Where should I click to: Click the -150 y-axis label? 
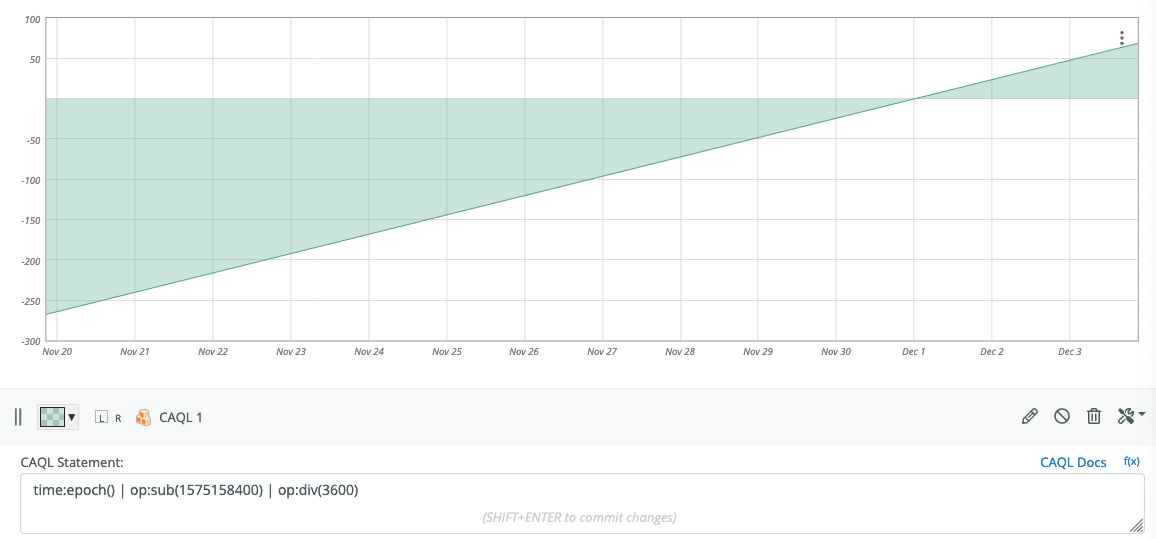click(x=30, y=220)
